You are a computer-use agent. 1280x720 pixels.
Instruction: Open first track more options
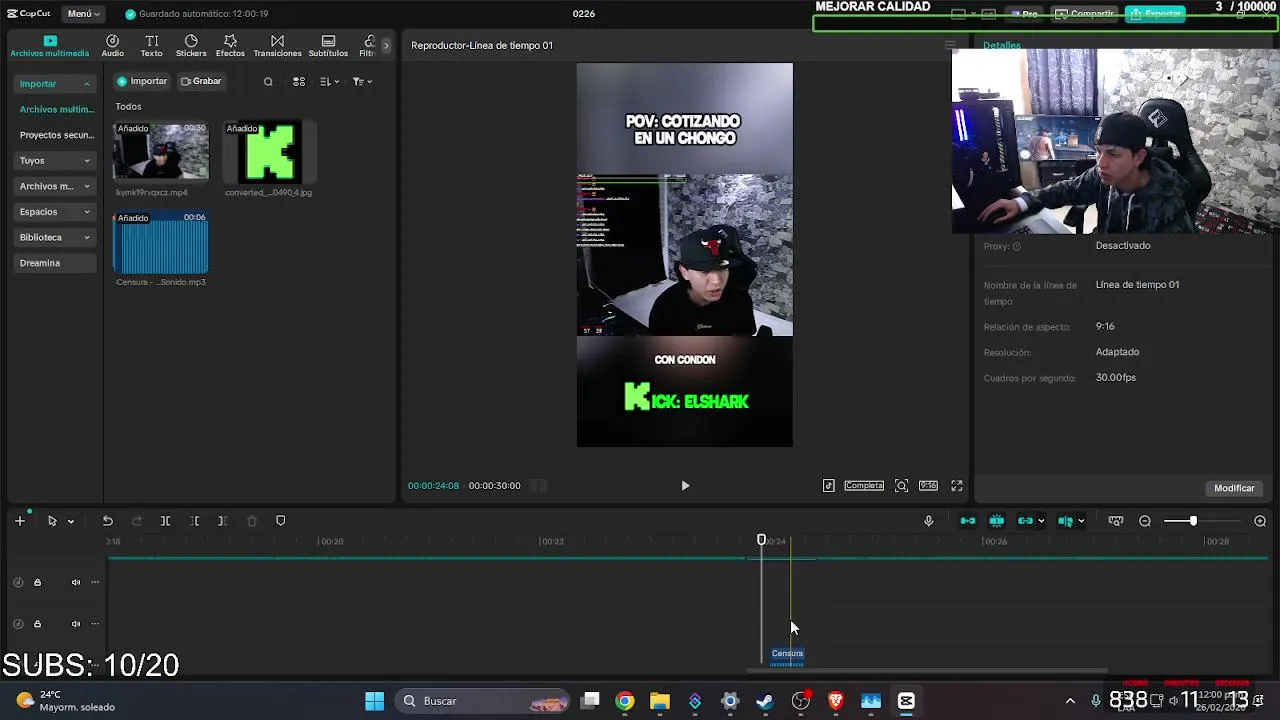pyautogui.click(x=95, y=582)
